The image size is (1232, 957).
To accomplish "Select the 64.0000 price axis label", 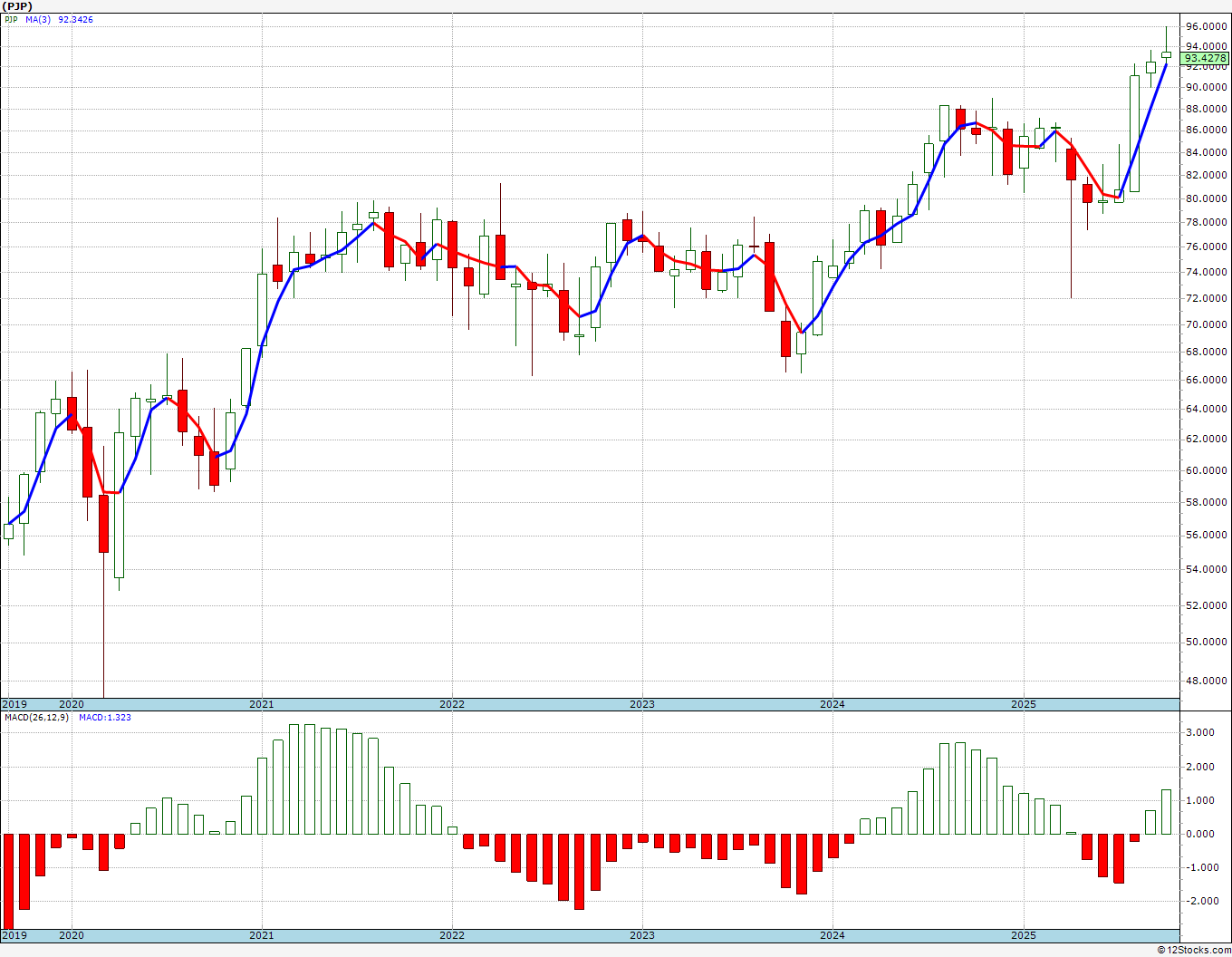I will click(x=1207, y=409).
